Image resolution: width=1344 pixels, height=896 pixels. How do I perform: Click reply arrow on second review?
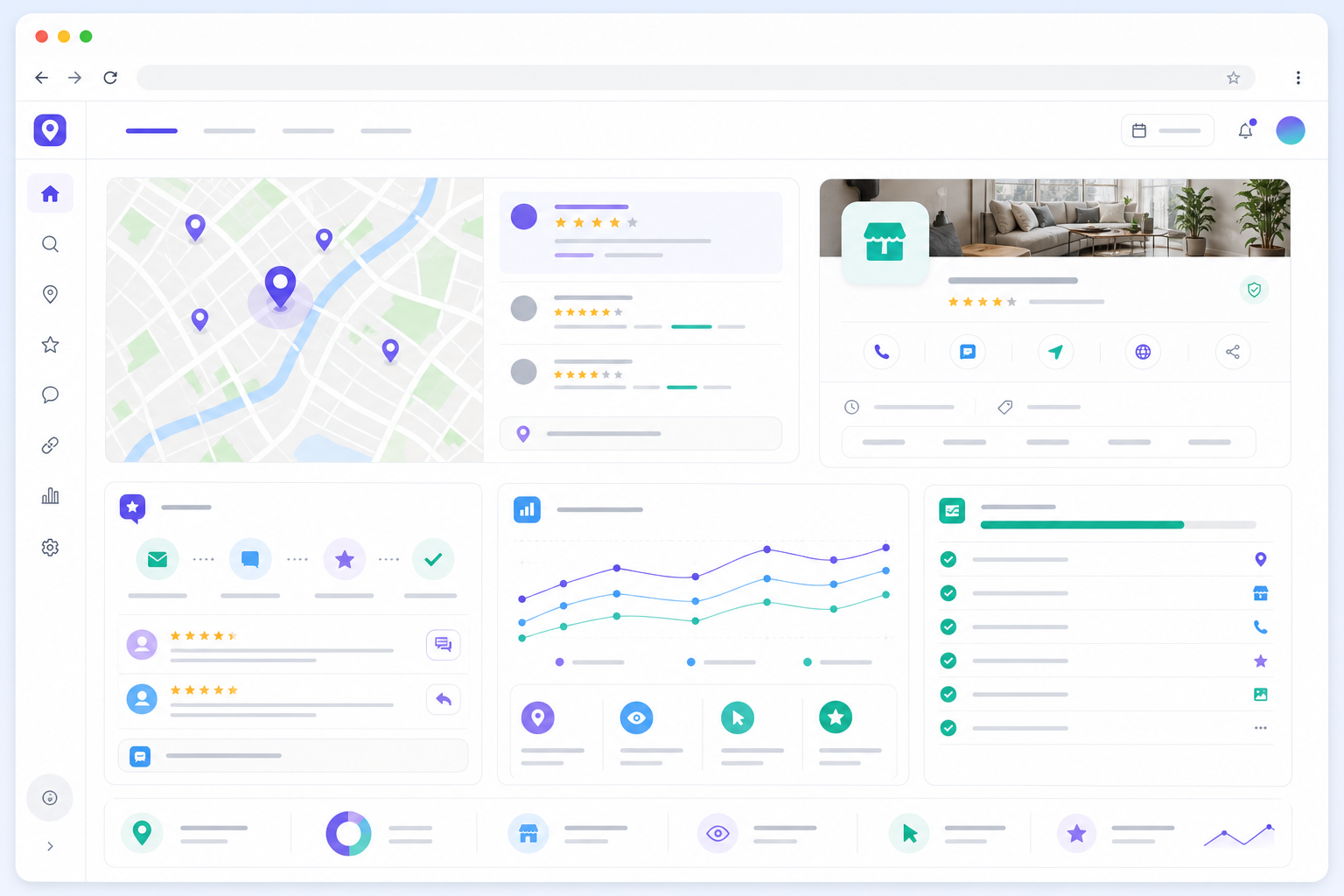444,699
